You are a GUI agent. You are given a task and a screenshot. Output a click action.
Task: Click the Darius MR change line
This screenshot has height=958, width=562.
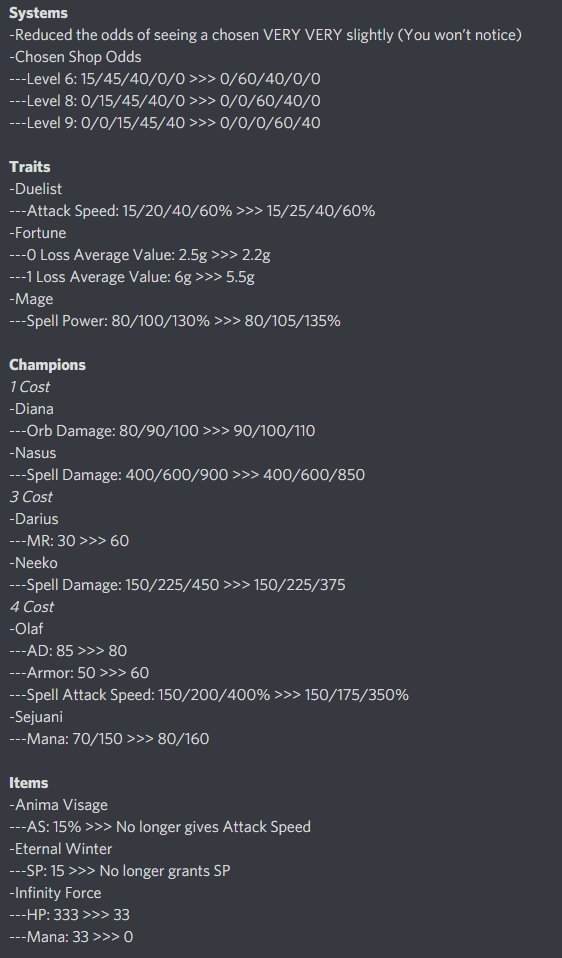(x=69, y=541)
